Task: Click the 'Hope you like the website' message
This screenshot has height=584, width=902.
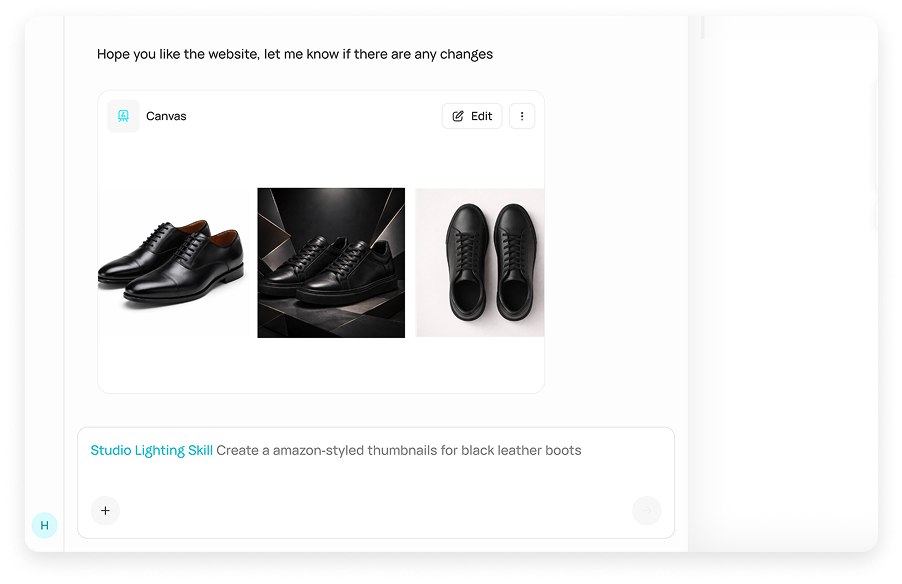Action: pos(294,54)
